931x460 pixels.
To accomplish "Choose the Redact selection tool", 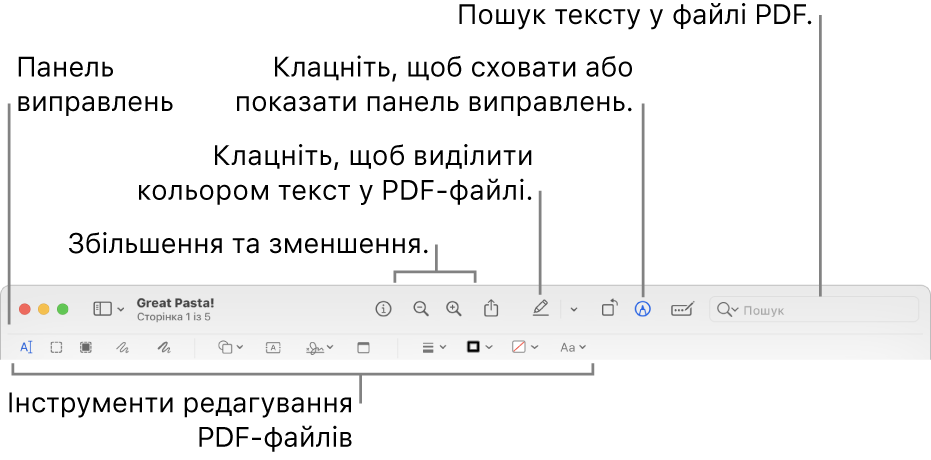I will (86, 348).
